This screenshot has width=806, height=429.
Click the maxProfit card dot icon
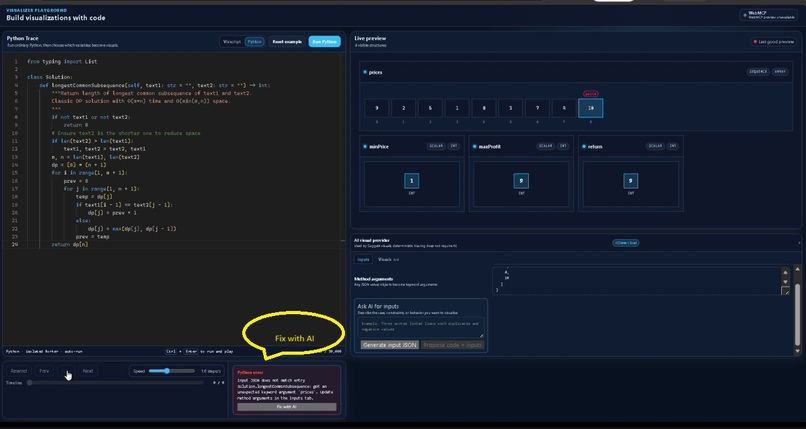(x=474, y=146)
